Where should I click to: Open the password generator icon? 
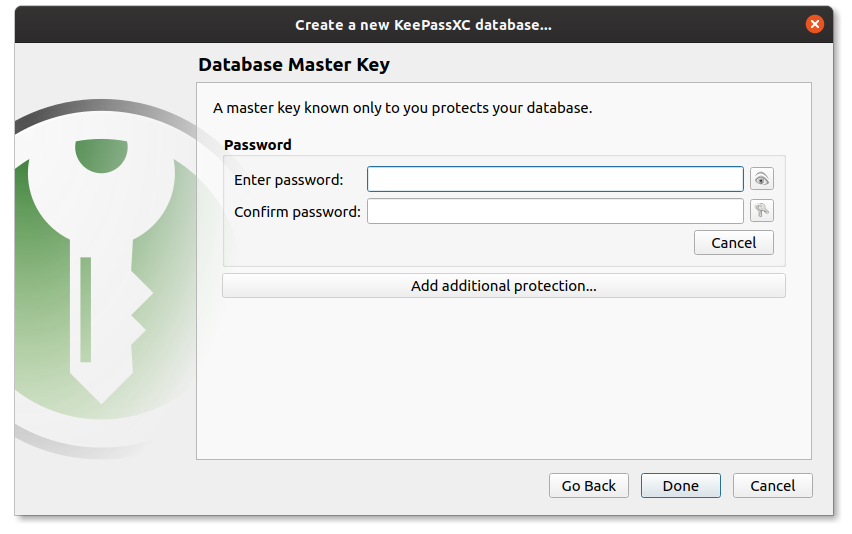click(762, 211)
